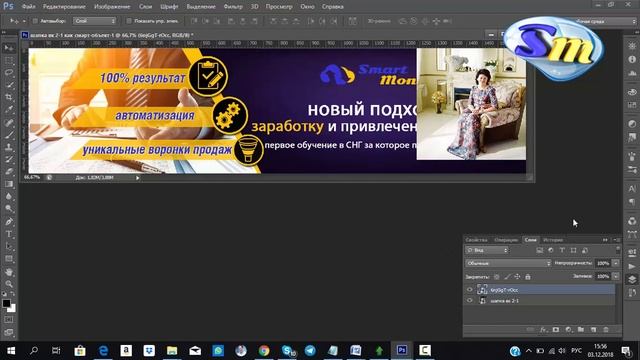
Task: Switch to the История tab
Action: pos(553,240)
